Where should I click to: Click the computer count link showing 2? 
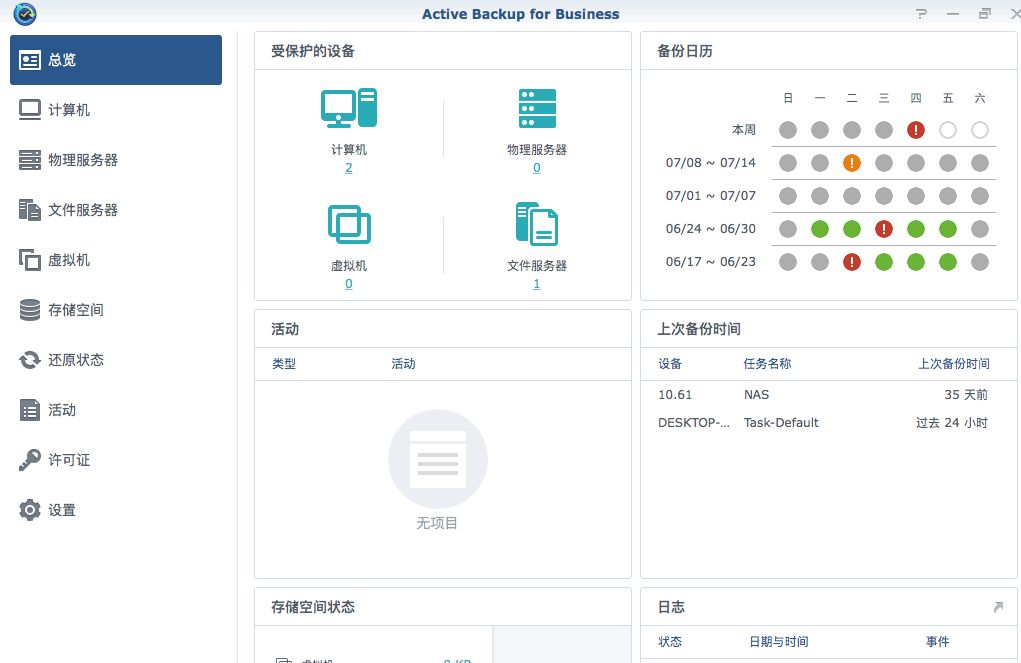[x=348, y=168]
